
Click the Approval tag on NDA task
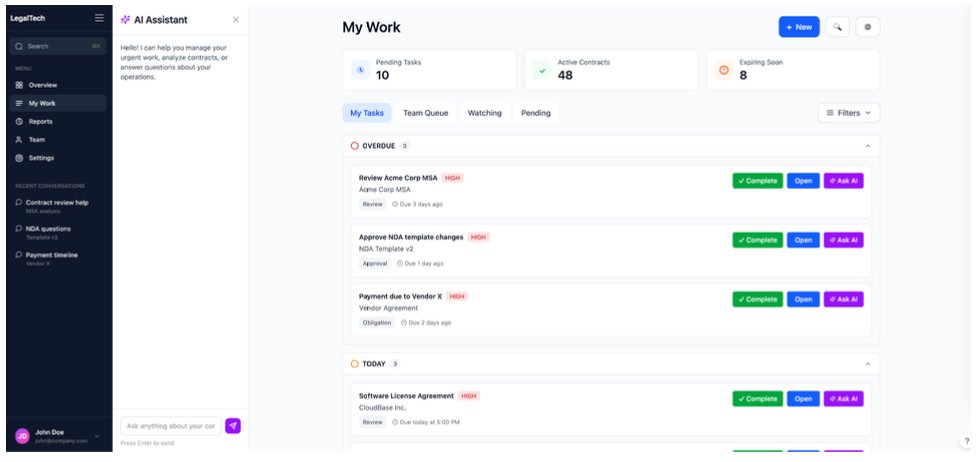click(x=375, y=264)
